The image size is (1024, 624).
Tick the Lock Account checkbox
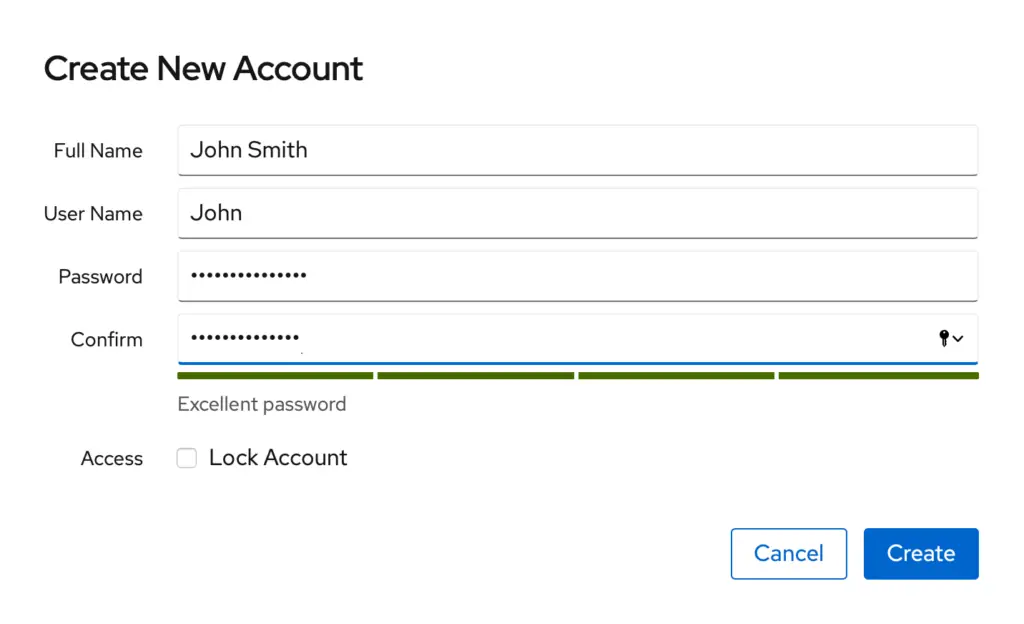click(x=187, y=458)
